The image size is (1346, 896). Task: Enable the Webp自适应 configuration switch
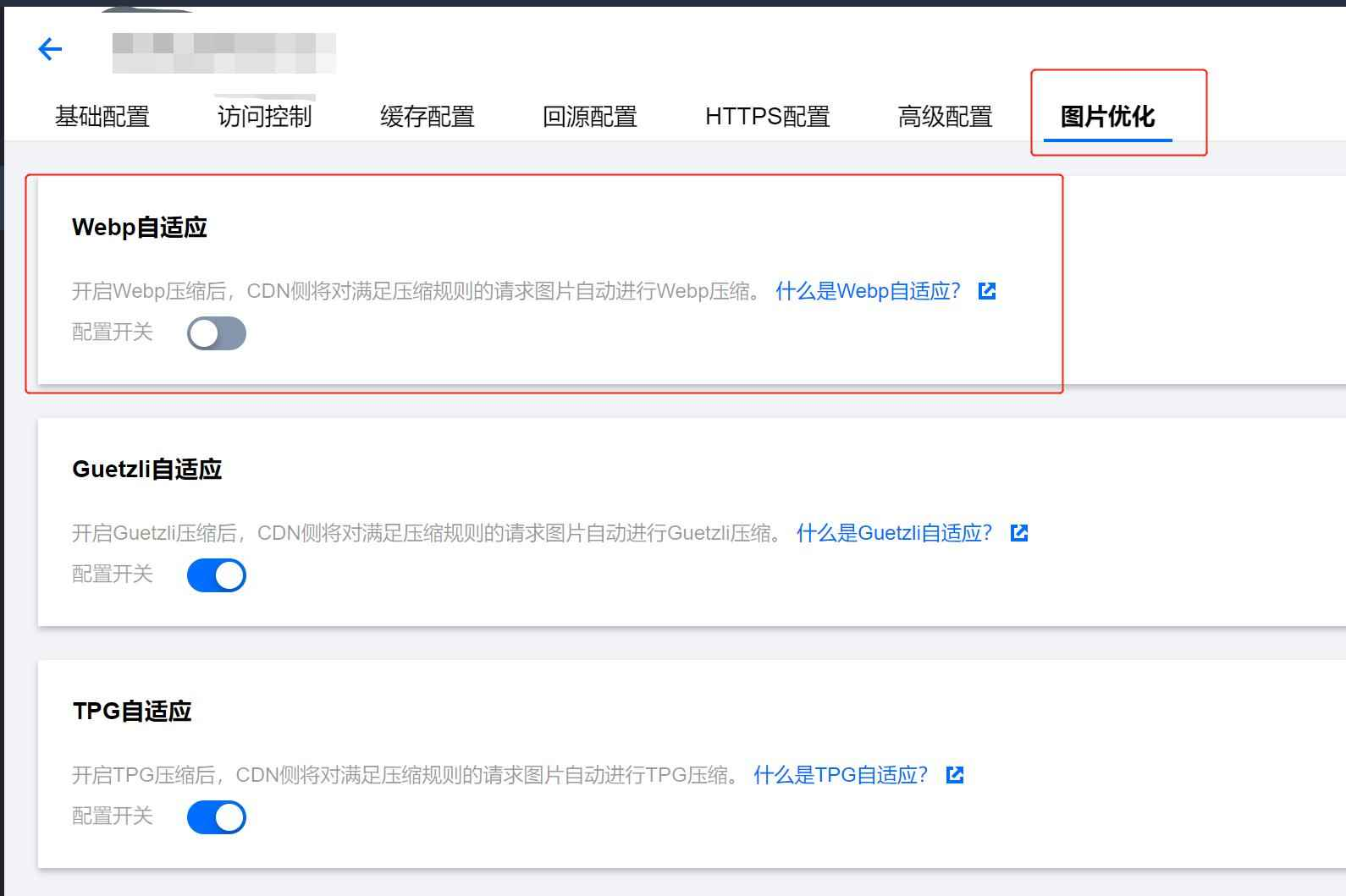[x=217, y=333]
